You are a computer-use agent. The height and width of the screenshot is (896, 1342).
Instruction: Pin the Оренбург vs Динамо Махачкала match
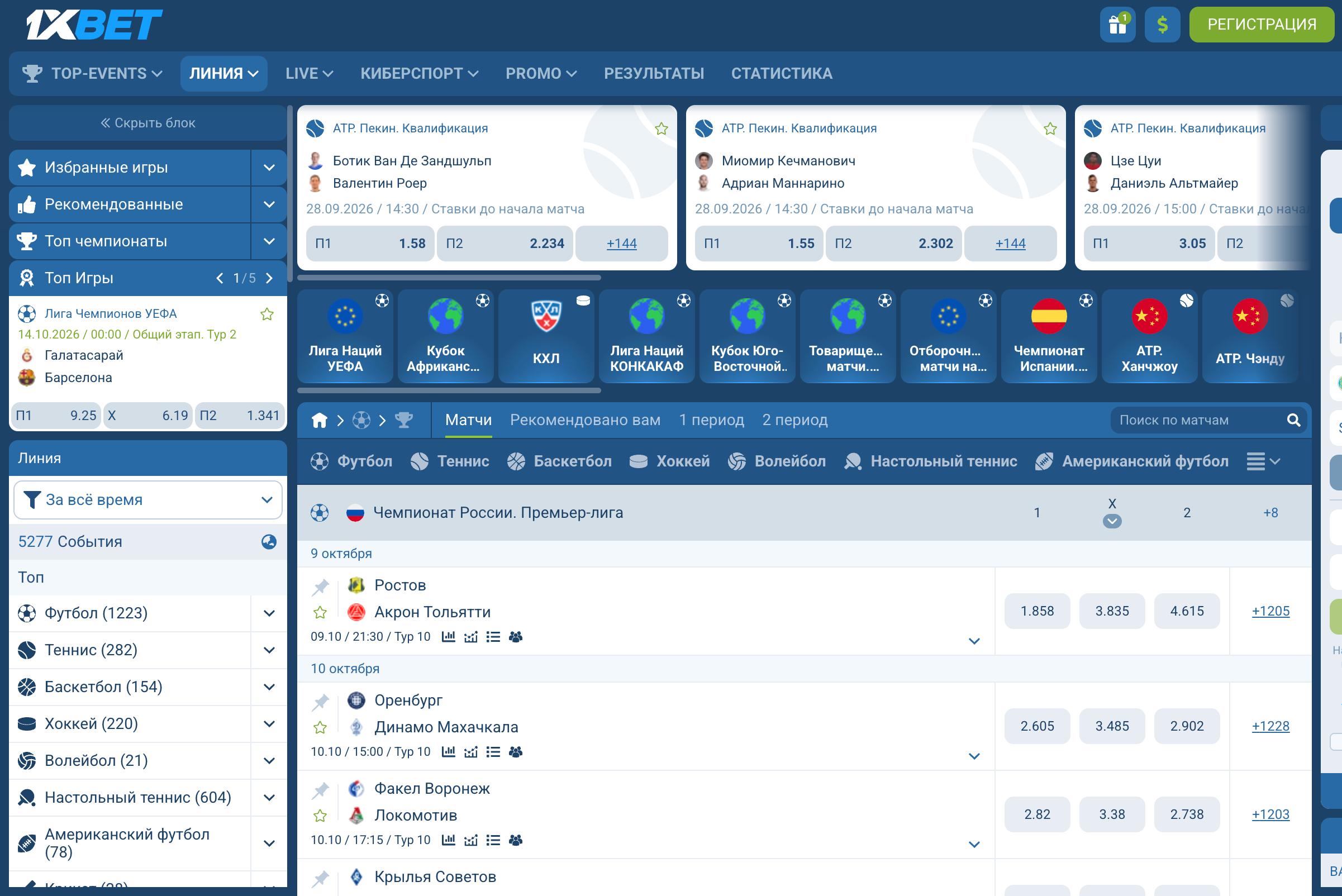[x=320, y=701]
